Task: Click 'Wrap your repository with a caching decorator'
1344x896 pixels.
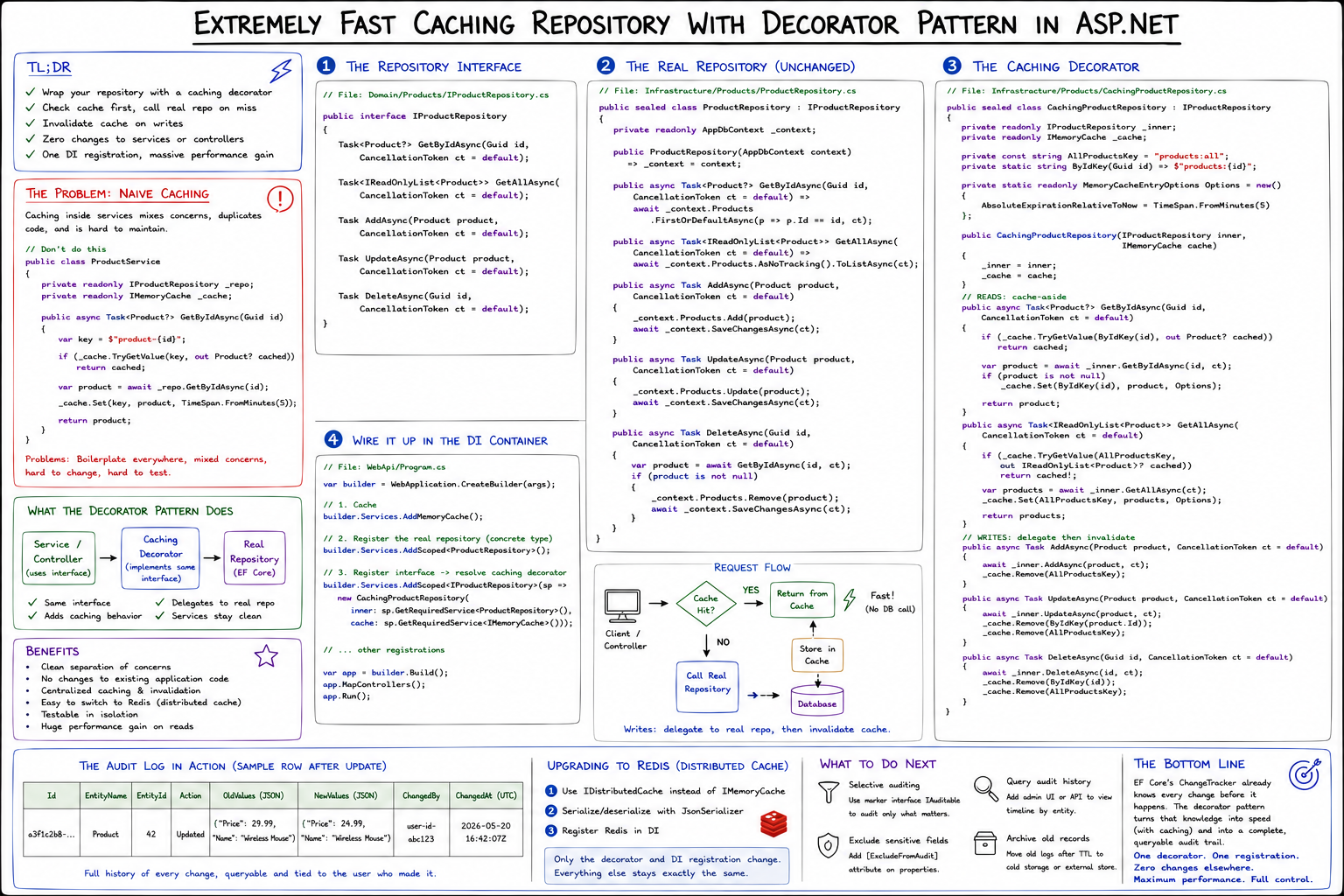Action: coord(157,92)
